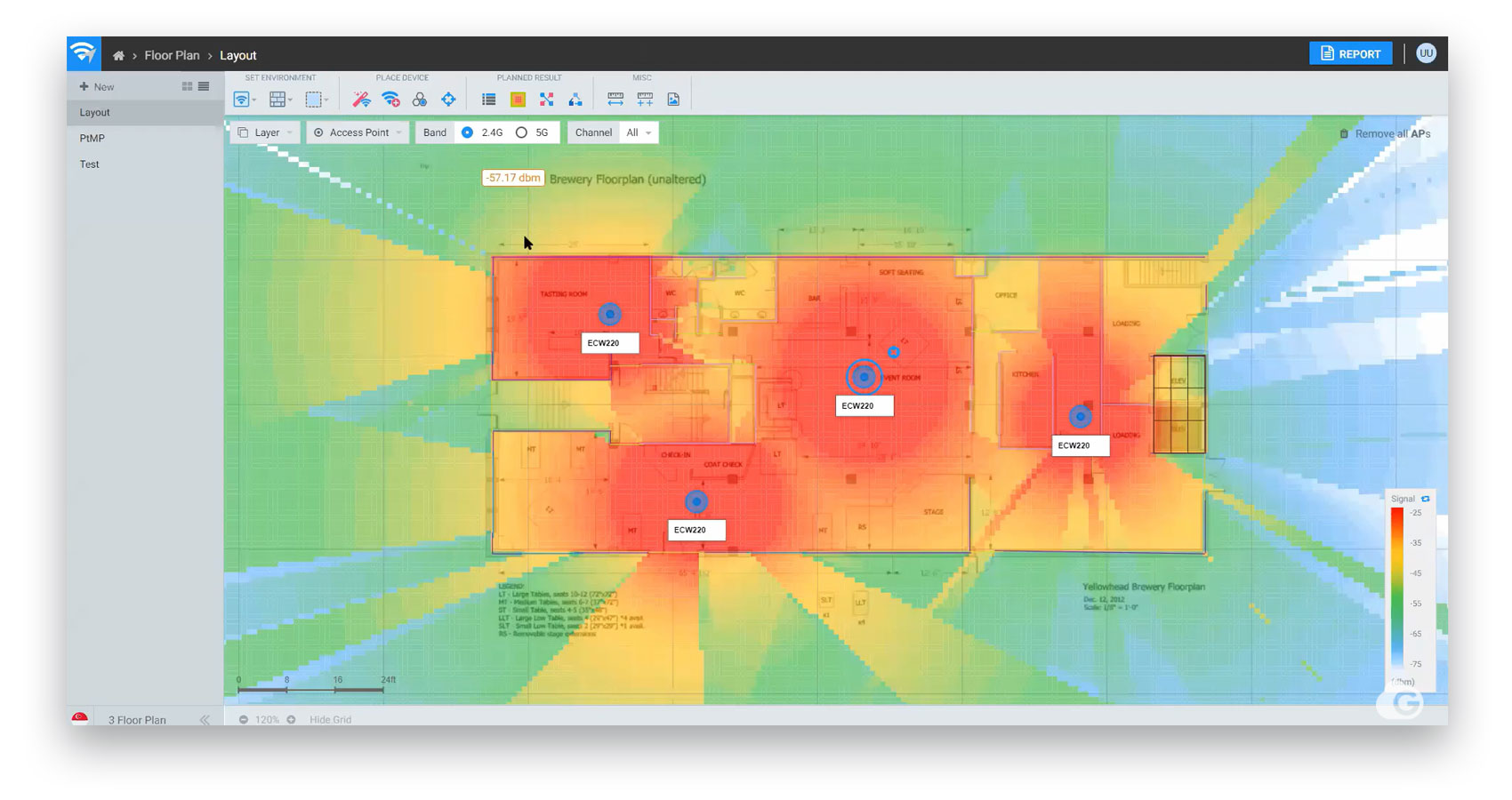Image resolution: width=1512 pixels, height=800 pixels.
Task: Click the add access point icon
Action: coord(390,100)
